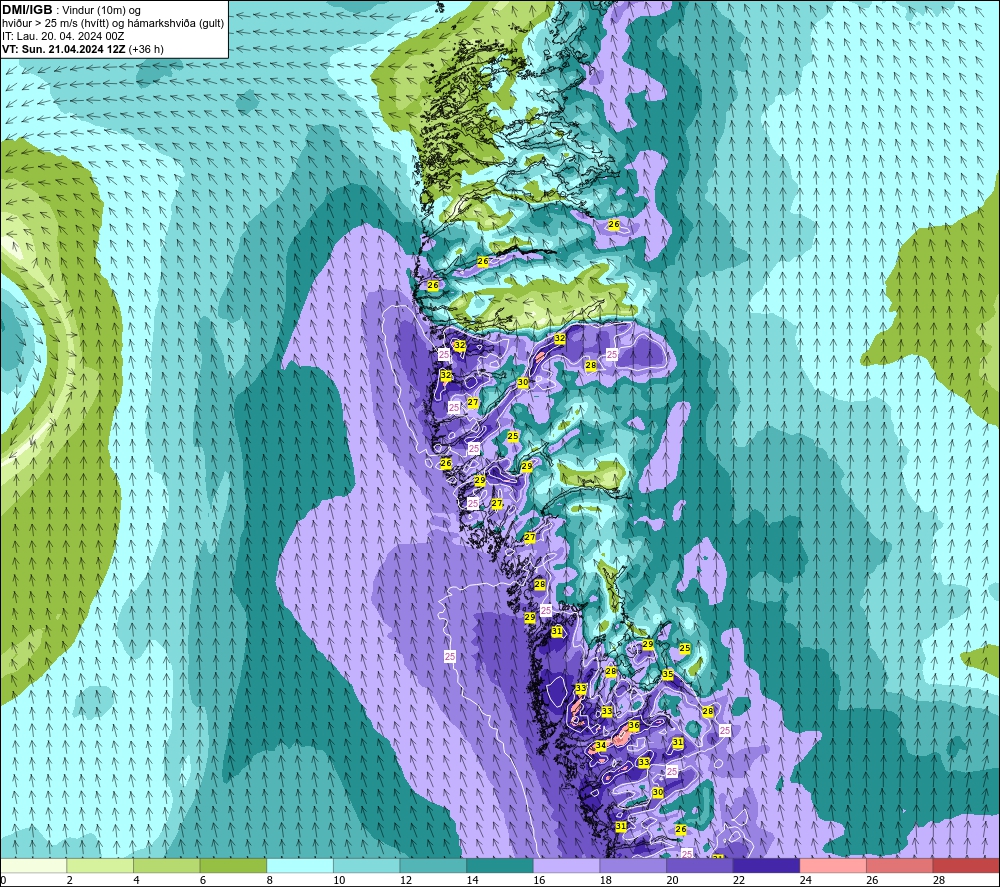Viewport: 1000px width, 887px height.
Task: Click the "(+36 h)" forecast offset text
Action: pyautogui.click(x=146, y=49)
